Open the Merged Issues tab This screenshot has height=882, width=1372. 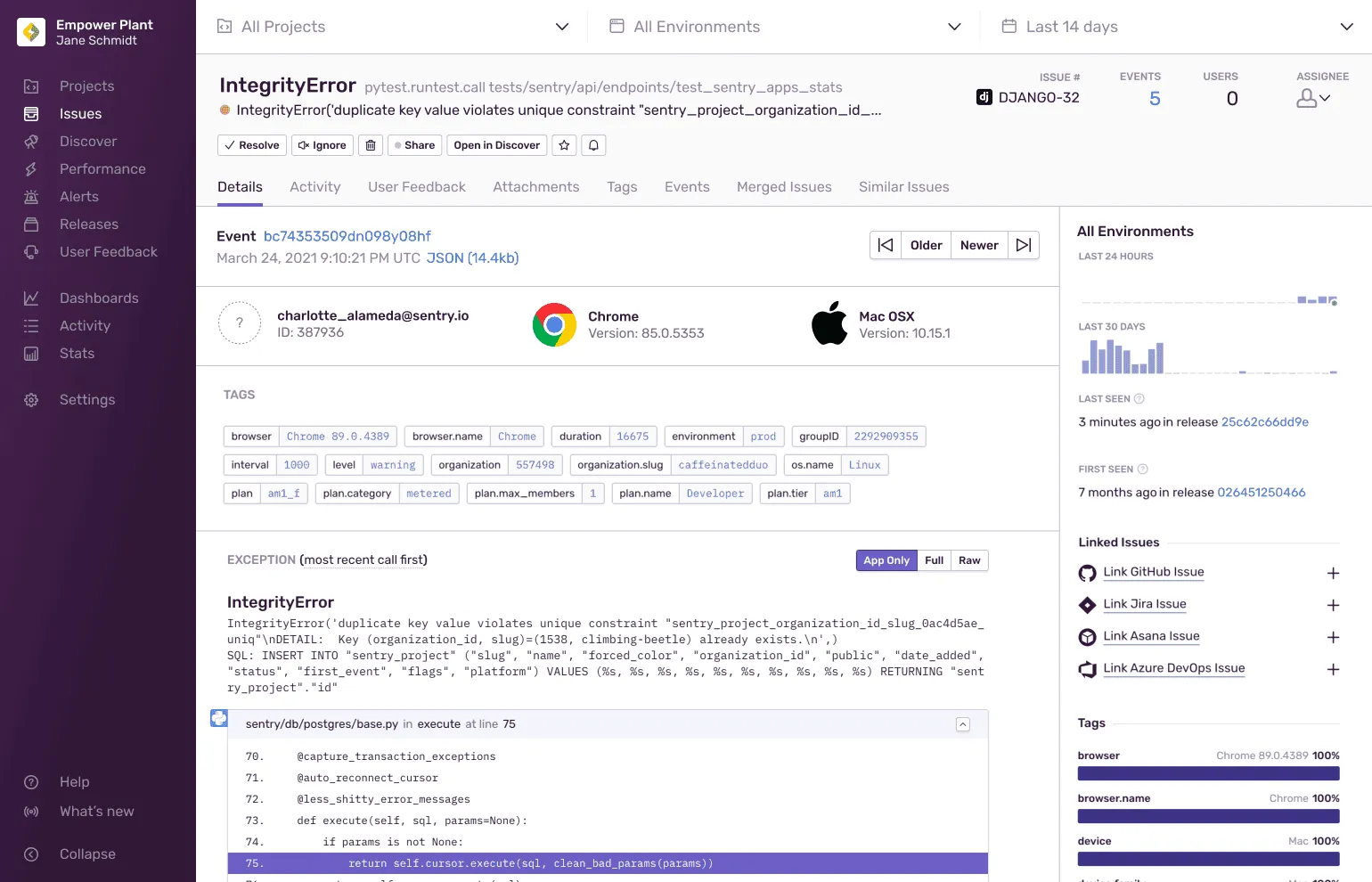784,187
